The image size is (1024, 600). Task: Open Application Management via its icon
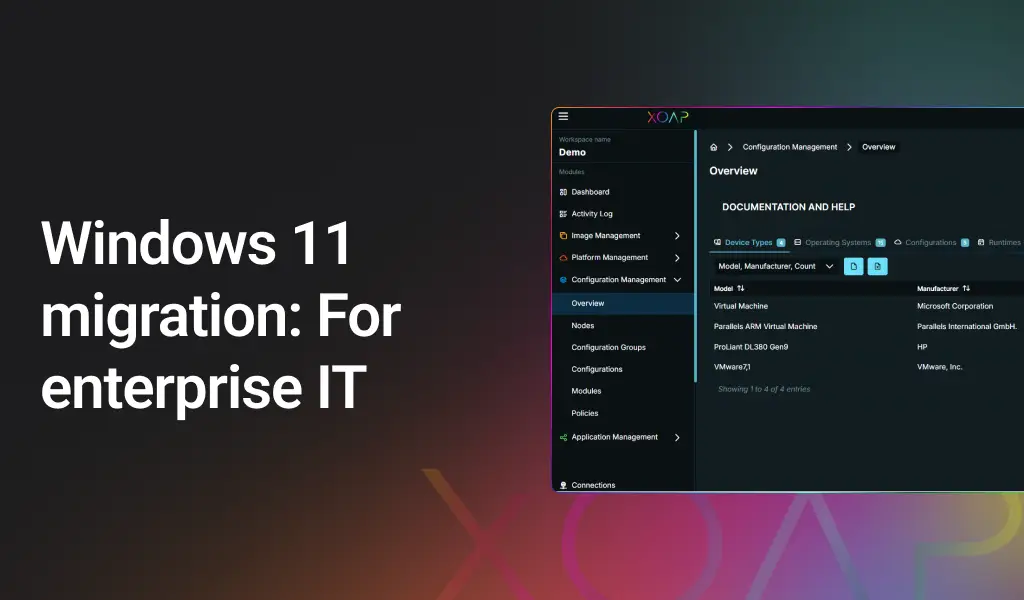tap(563, 437)
